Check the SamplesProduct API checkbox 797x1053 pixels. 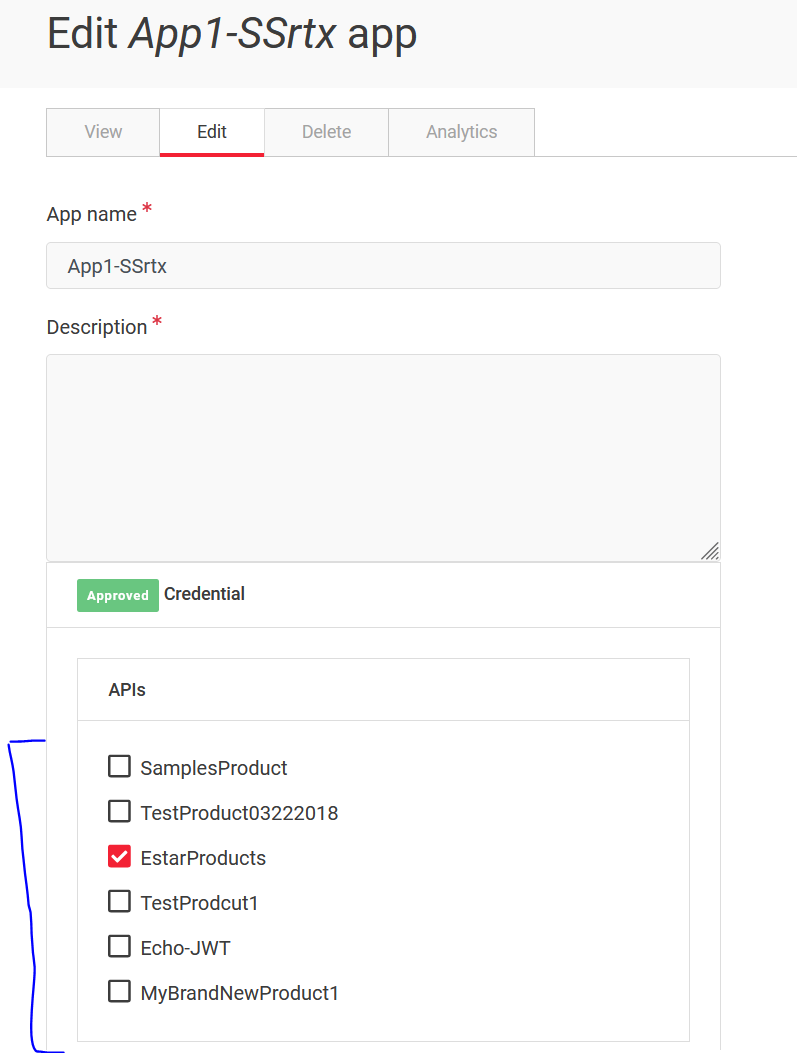coord(119,766)
